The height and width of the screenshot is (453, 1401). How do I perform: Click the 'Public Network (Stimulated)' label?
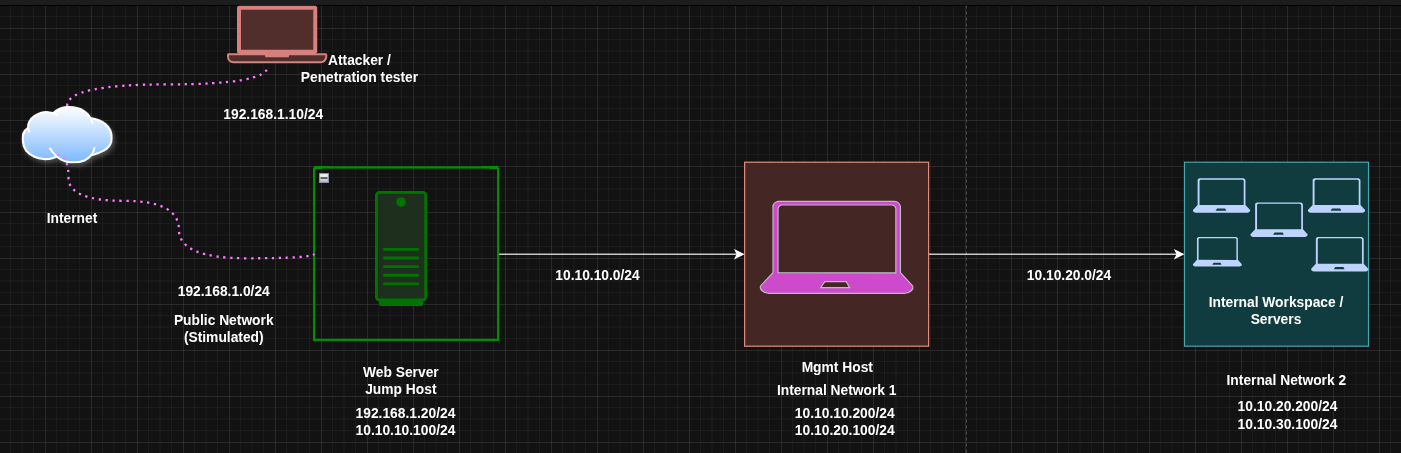click(223, 328)
